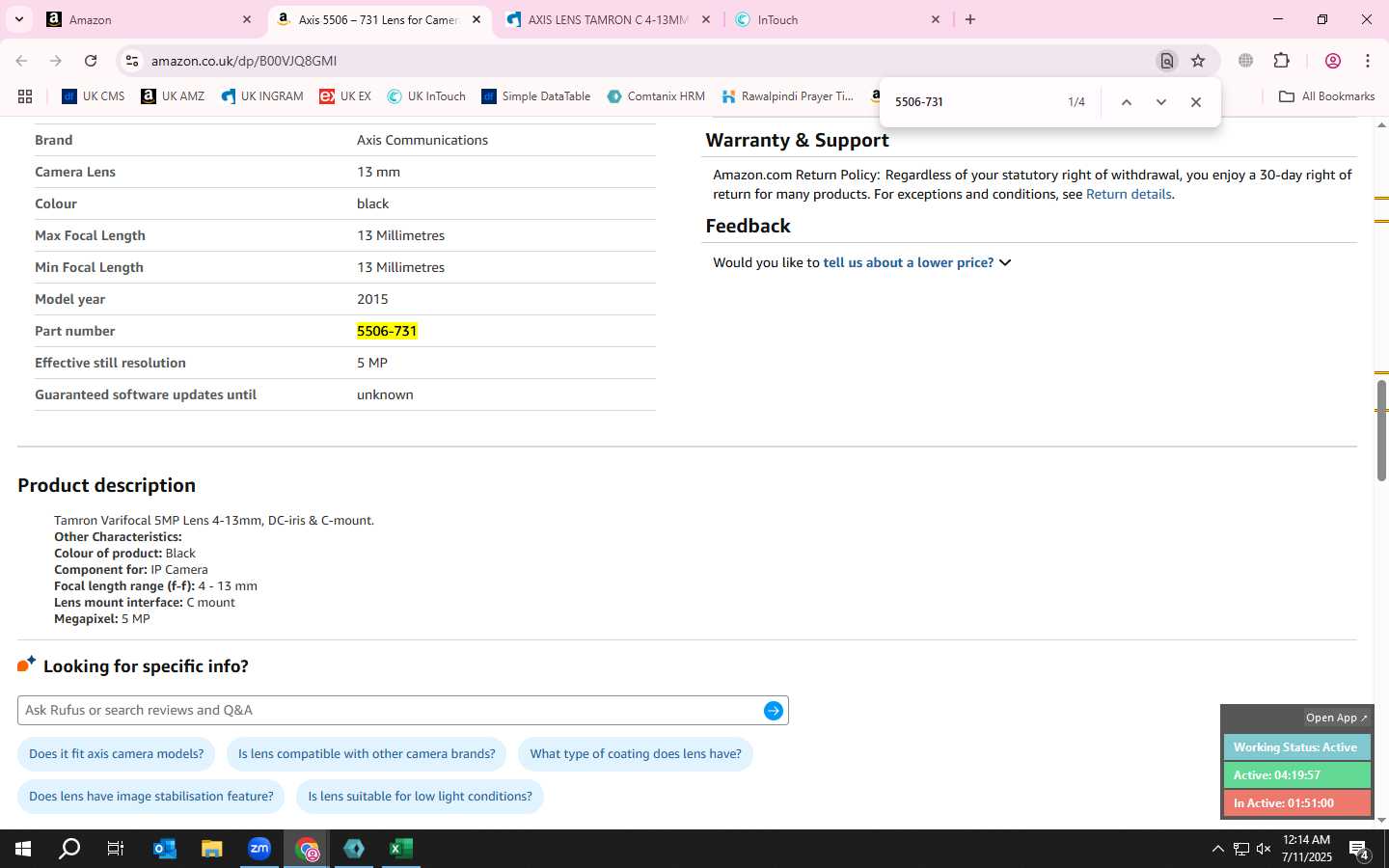Viewport: 1389px width, 868px height.
Task: Open the new tab plus button
Action: [x=970, y=19]
